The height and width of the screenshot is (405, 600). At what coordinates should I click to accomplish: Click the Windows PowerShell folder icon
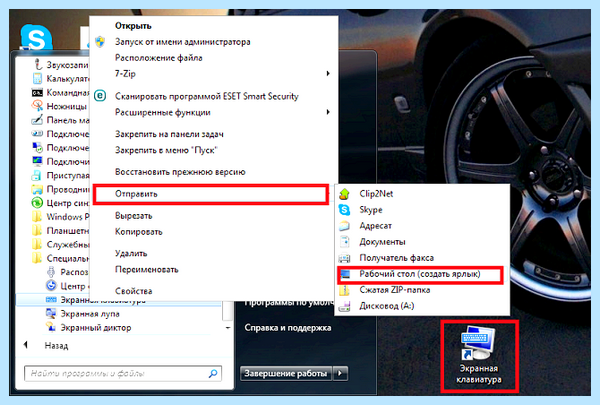[x=38, y=217]
